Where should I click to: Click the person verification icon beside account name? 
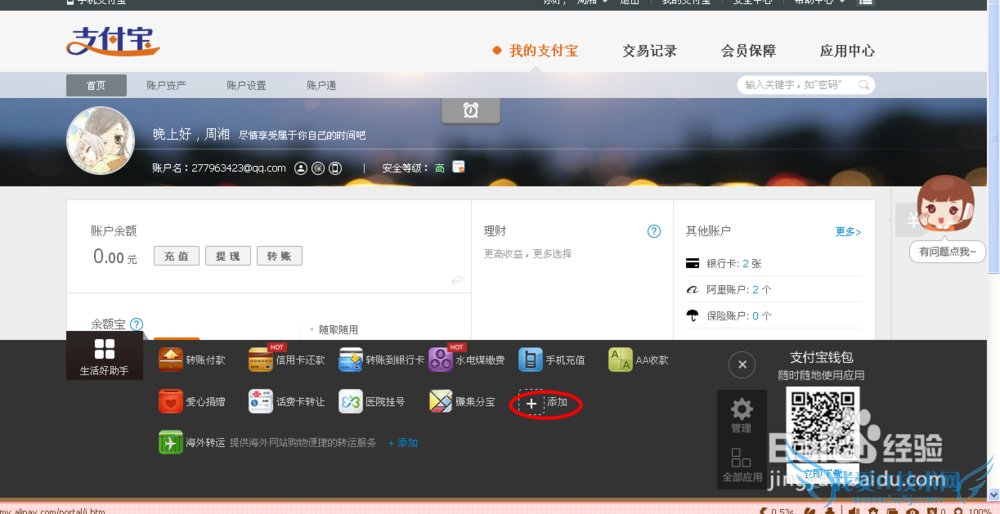300,168
